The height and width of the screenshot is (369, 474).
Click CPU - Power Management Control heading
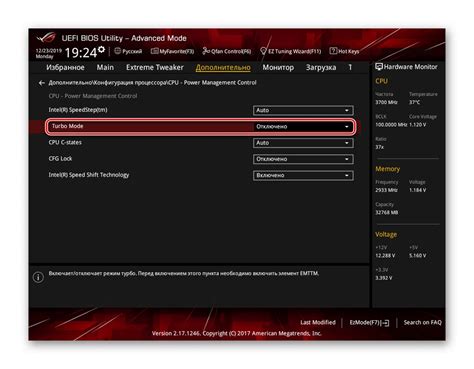93,96
